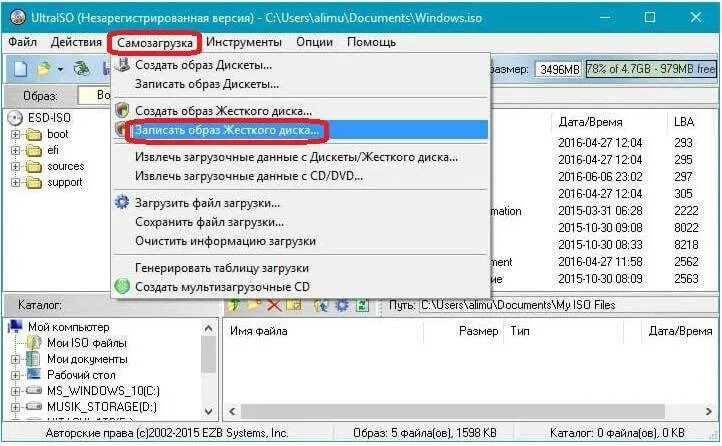Open the recent files dropdown arrow beside Open
The image size is (722, 446).
tap(60, 70)
